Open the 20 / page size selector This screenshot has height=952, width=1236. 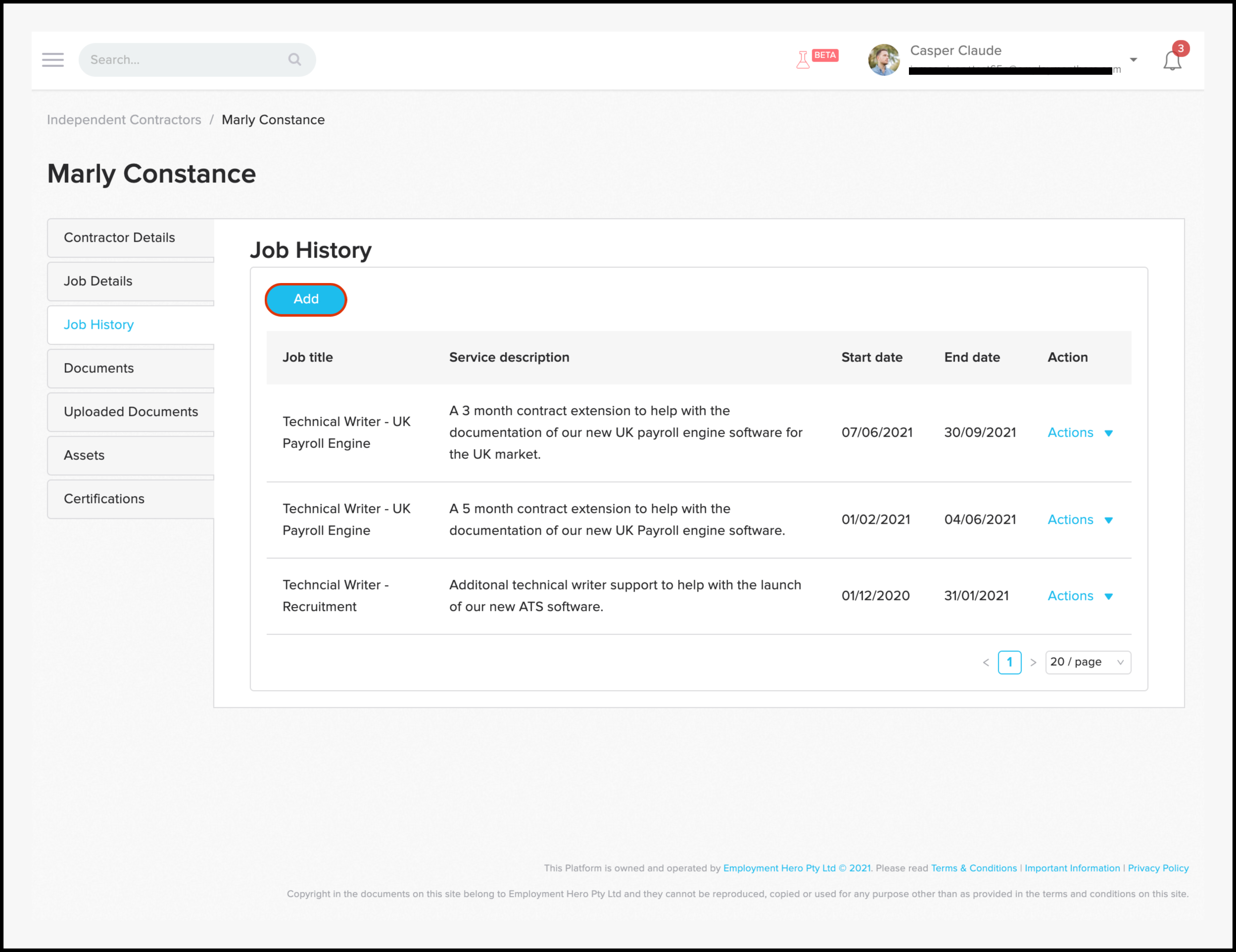[1087, 662]
